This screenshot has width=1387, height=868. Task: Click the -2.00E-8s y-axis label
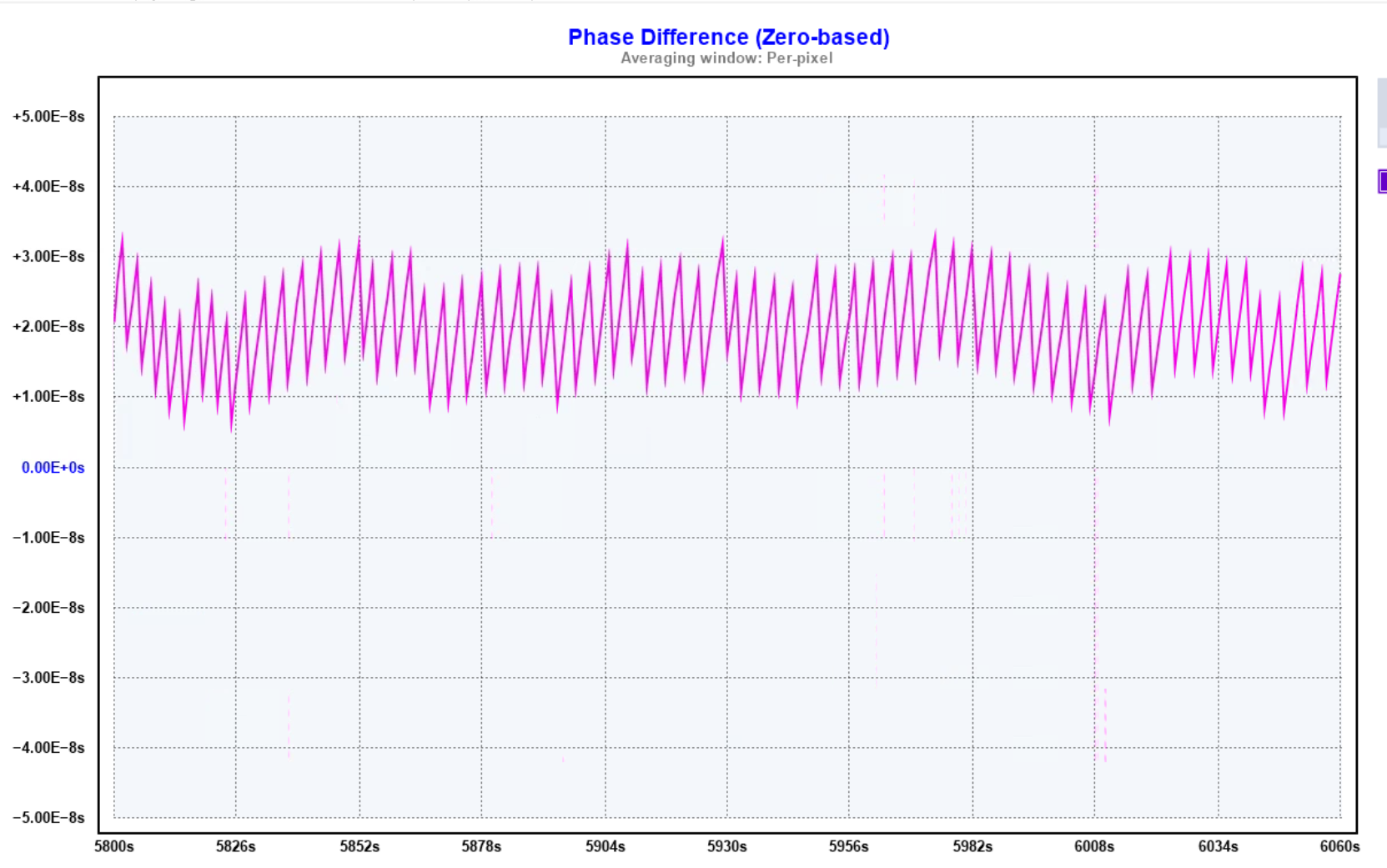(x=48, y=608)
